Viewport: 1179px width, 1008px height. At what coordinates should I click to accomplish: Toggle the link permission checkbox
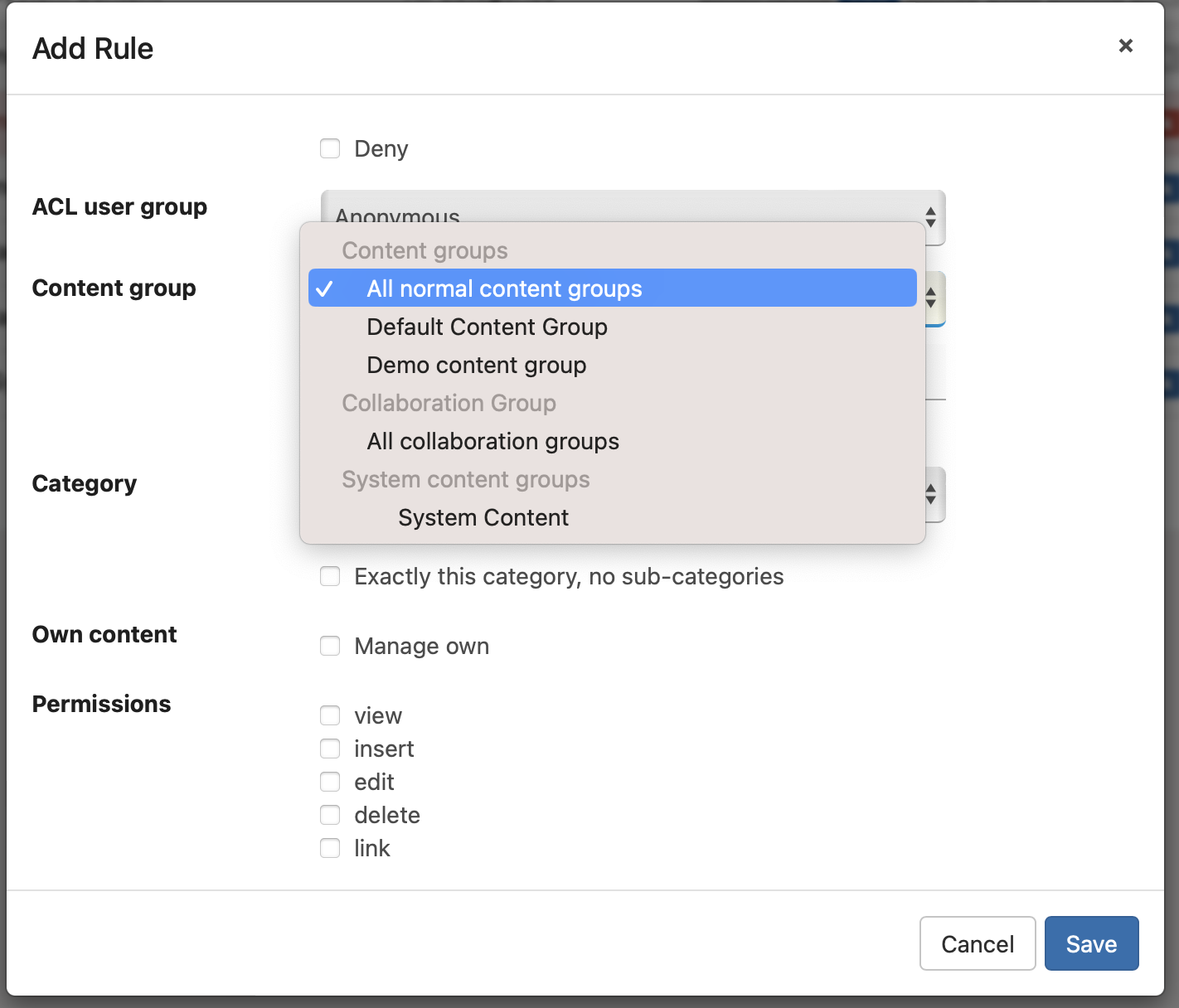tap(330, 848)
